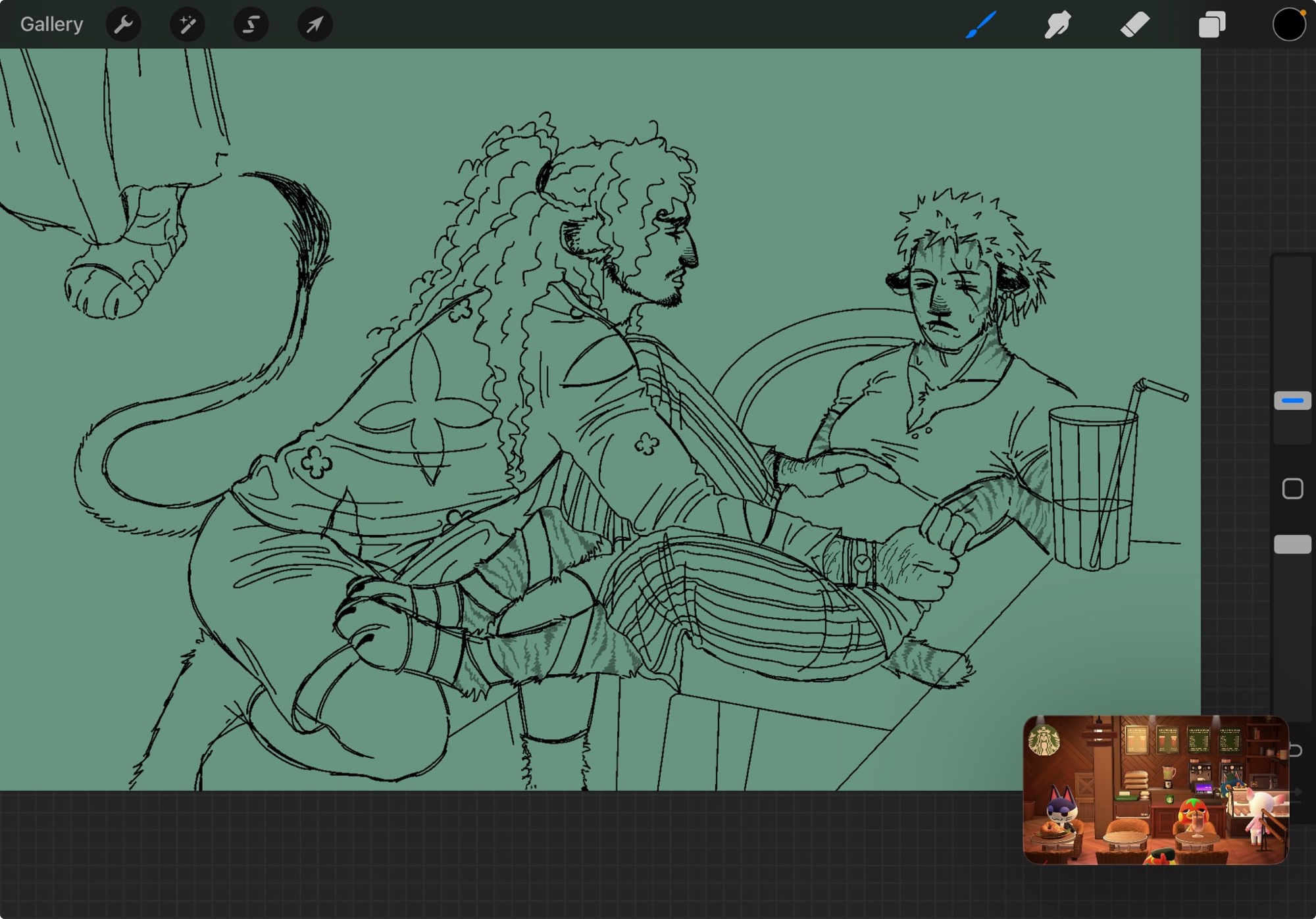Click the gray brush opacity slider handle
Screen dimensions: 1316x919
point(1292,544)
